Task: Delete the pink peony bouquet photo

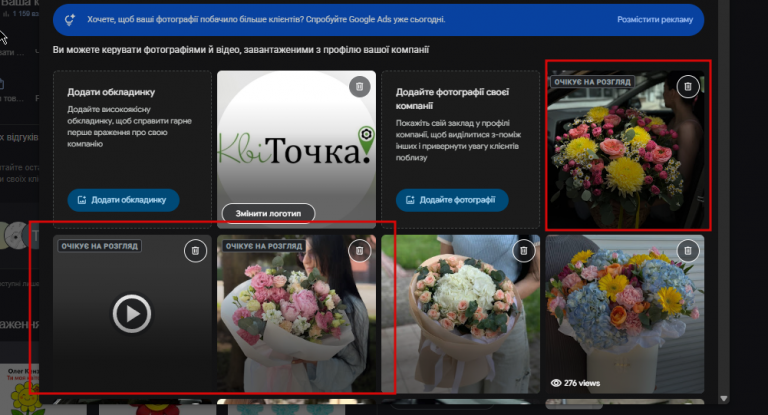Action: click(x=360, y=251)
